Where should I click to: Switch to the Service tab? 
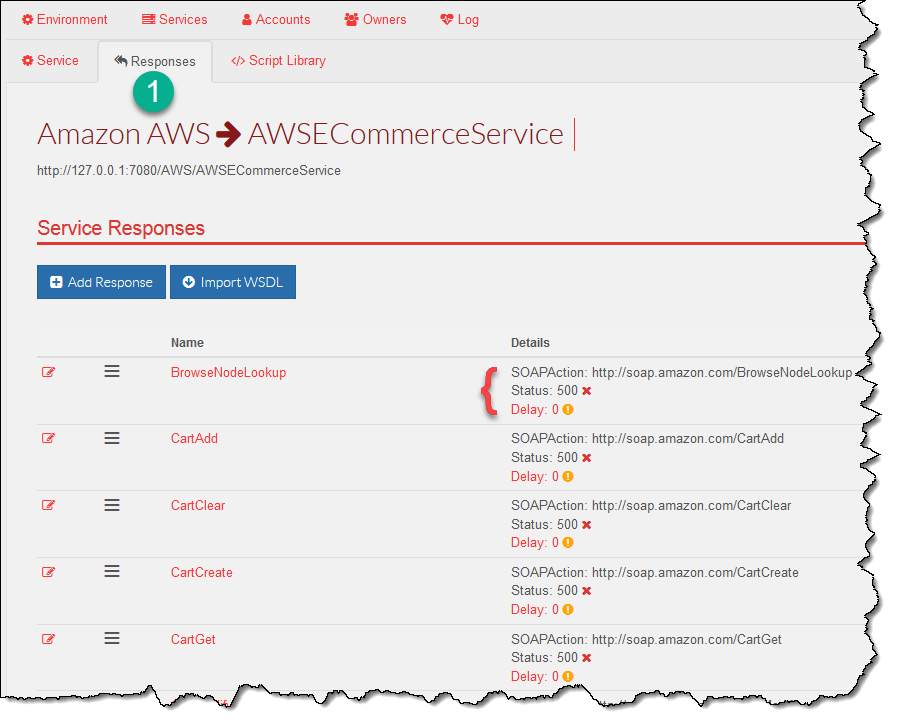50,61
